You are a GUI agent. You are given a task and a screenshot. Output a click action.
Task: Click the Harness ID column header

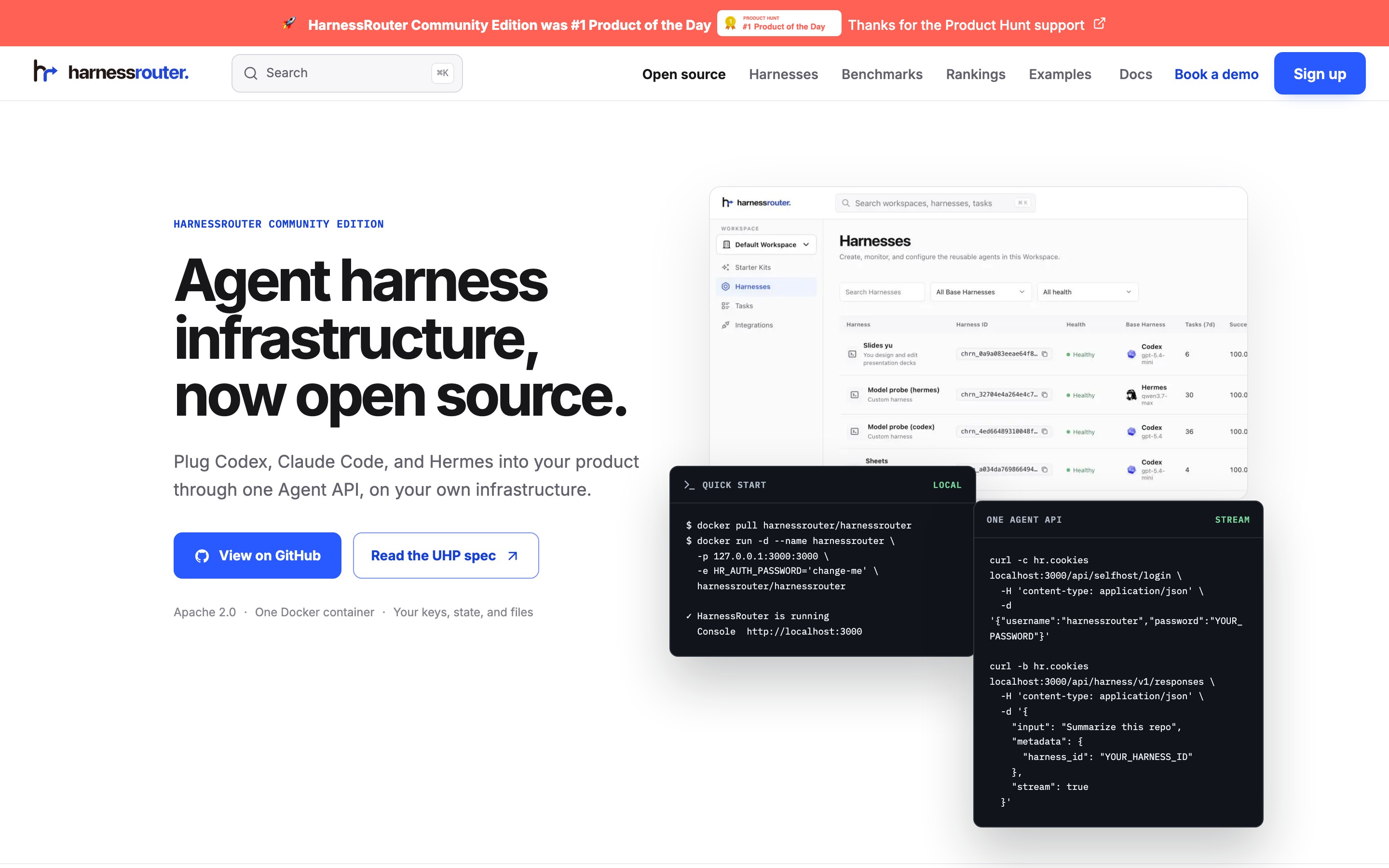972,325
